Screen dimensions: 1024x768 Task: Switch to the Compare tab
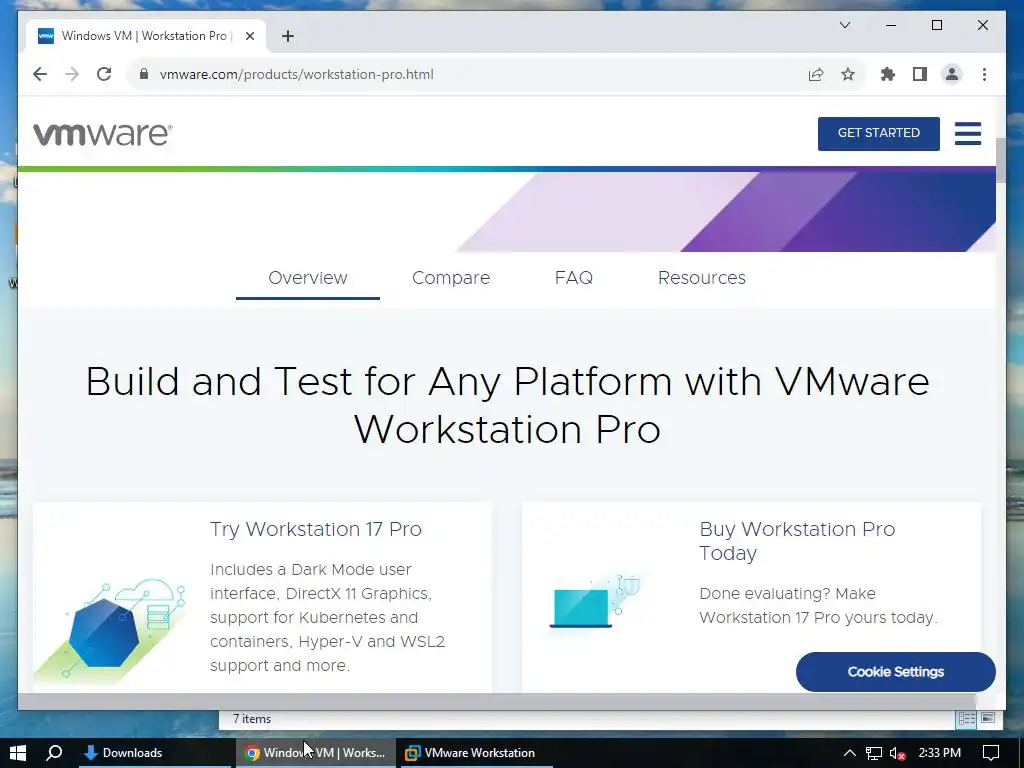(x=451, y=278)
